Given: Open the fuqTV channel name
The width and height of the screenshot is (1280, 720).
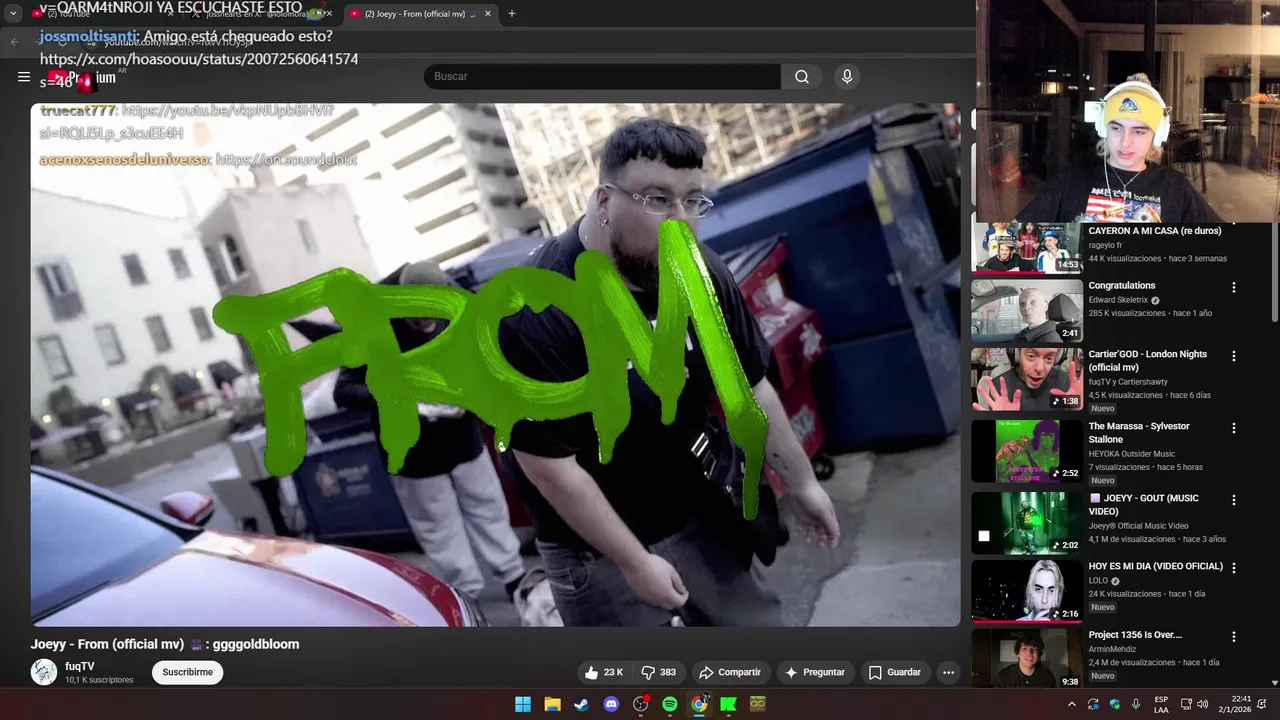Looking at the screenshot, I should point(80,667).
